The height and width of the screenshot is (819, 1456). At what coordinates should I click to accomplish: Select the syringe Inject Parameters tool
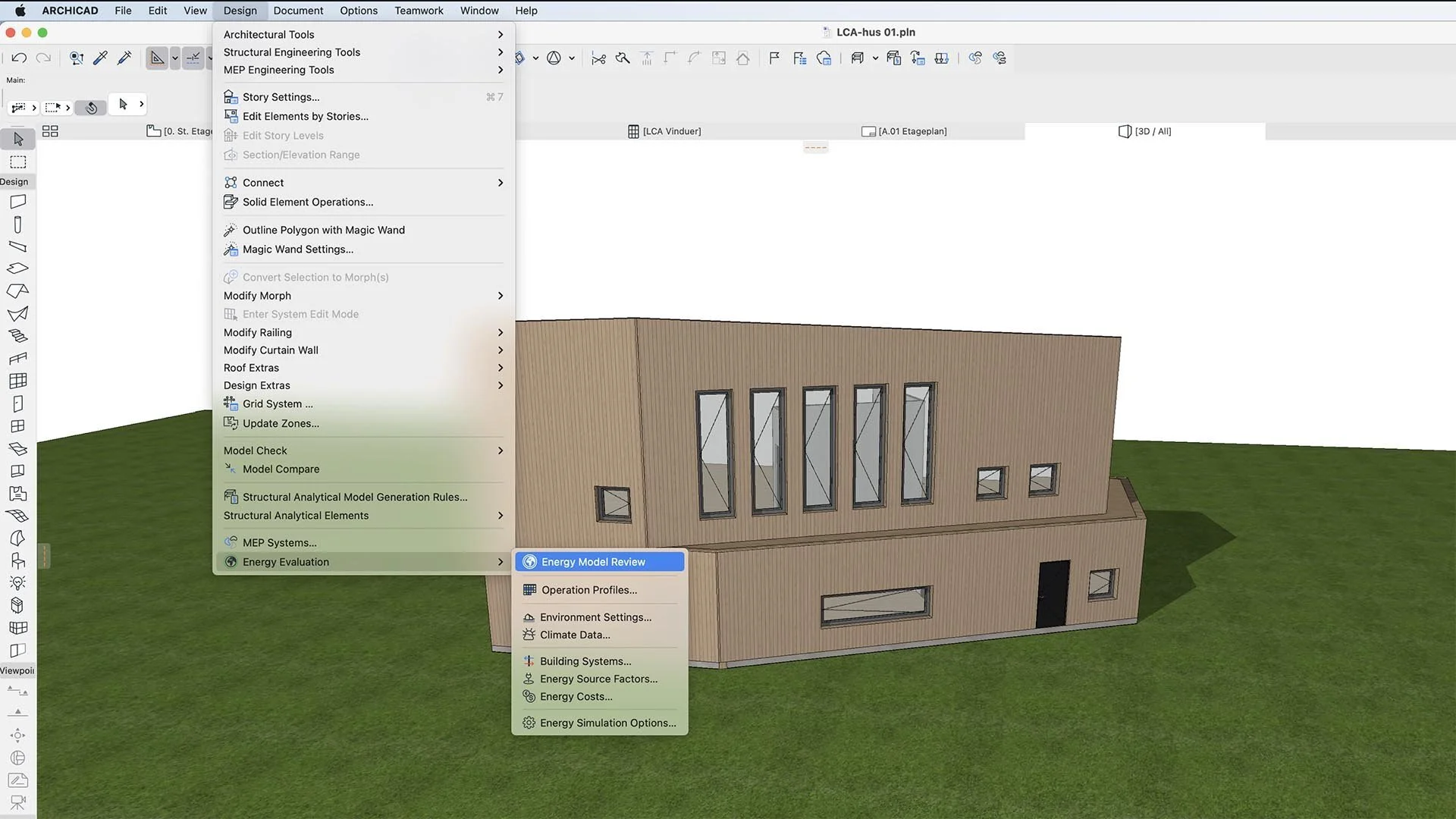(124, 58)
